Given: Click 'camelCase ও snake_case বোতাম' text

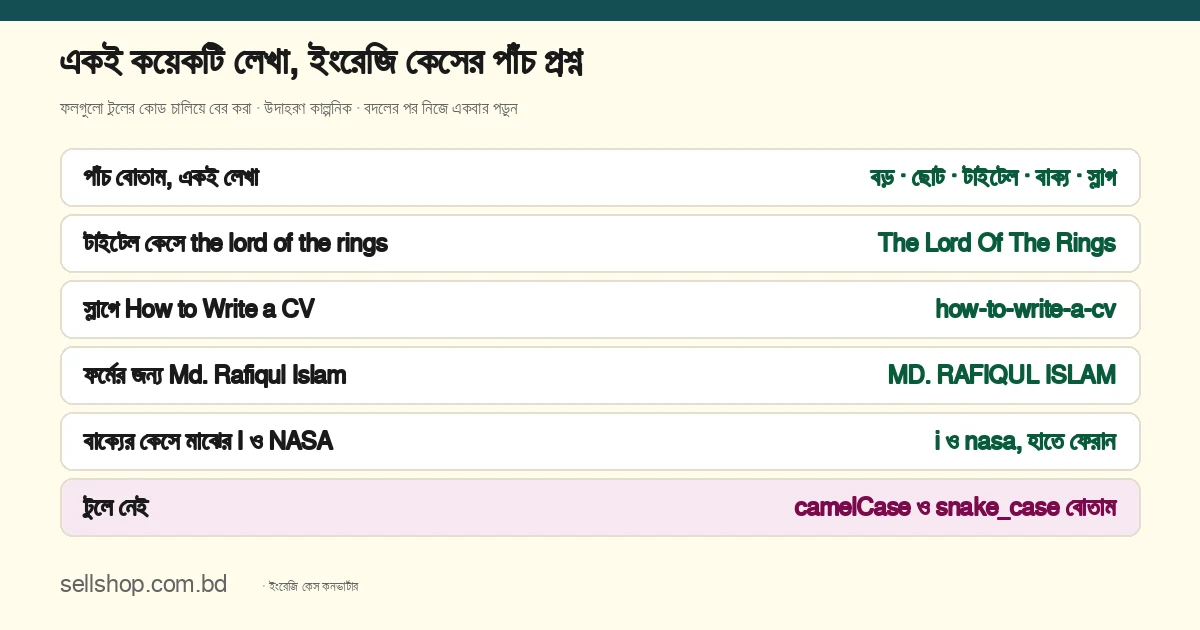Looking at the screenshot, I should tap(955, 507).
